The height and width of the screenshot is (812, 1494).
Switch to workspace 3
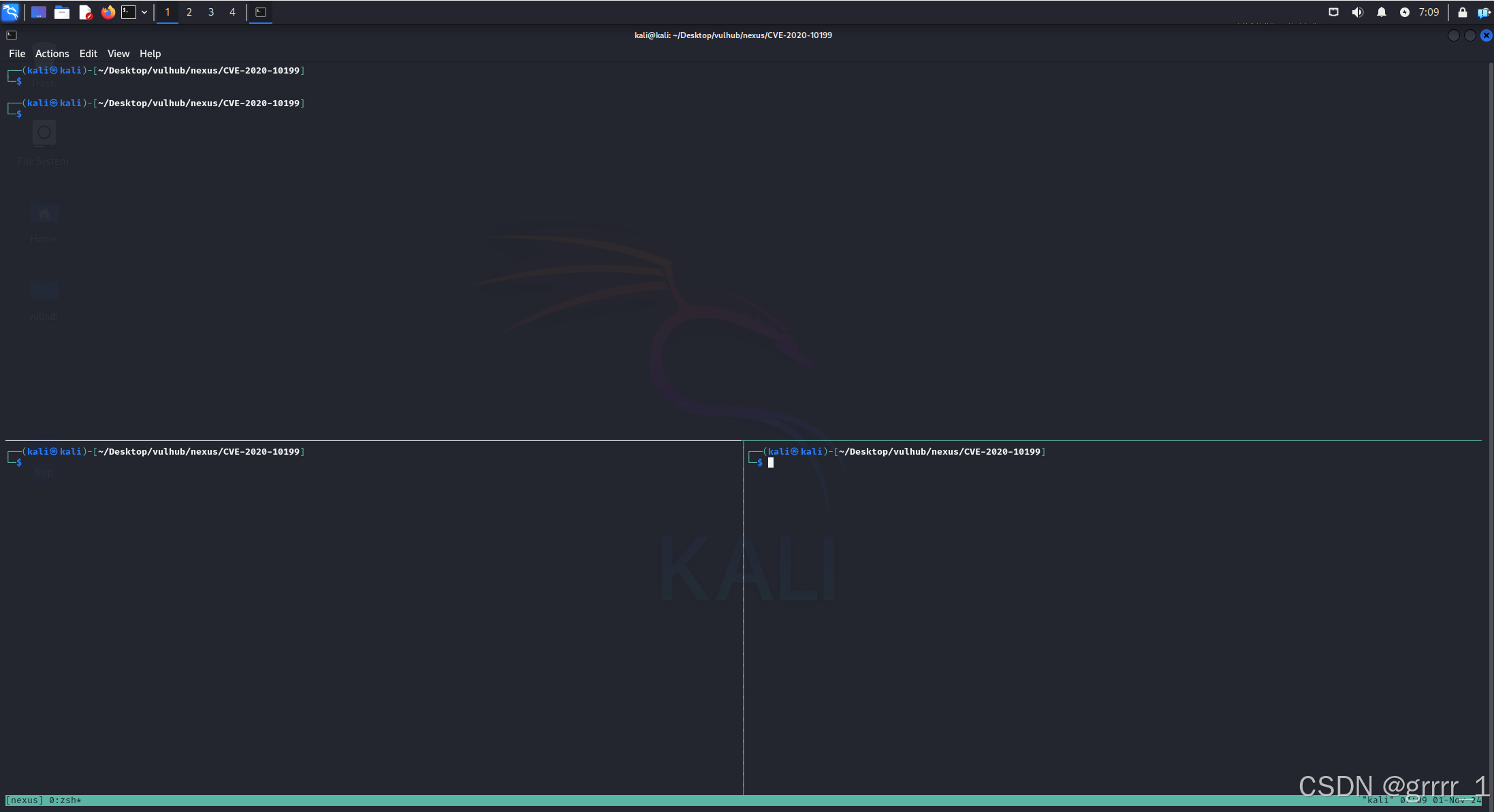pos(211,12)
